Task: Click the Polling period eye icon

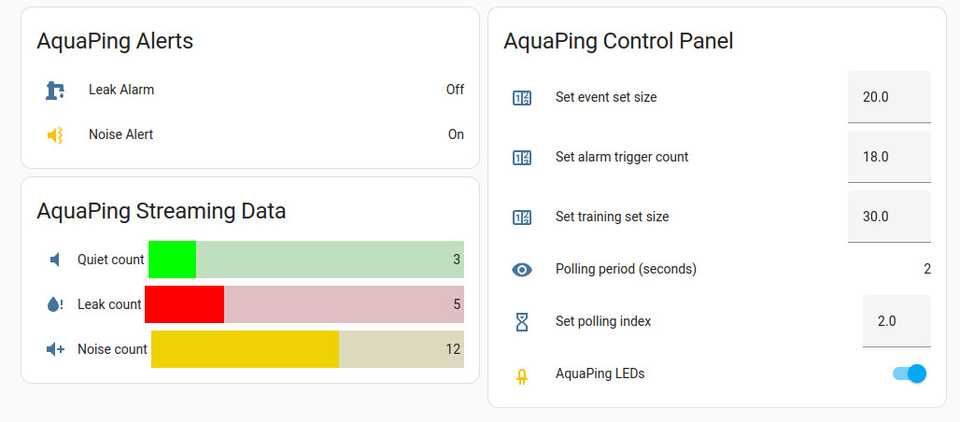Action: [x=522, y=269]
